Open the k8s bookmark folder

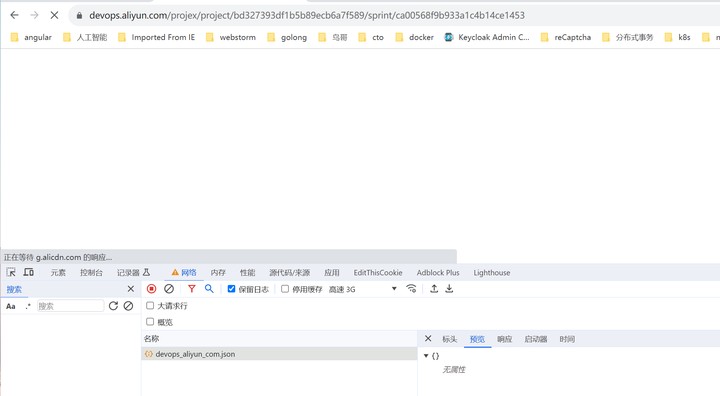678,37
